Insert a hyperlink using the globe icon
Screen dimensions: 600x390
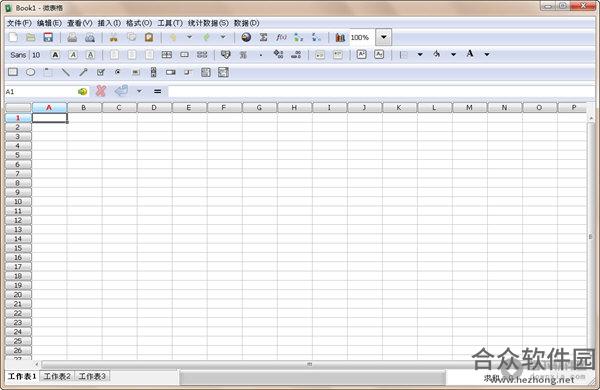click(x=246, y=37)
